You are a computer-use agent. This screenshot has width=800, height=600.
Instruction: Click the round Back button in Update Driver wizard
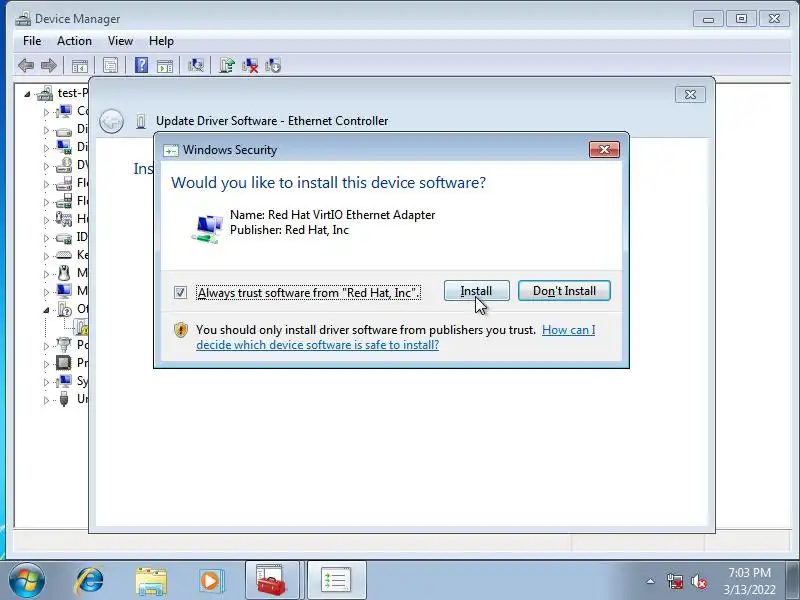click(x=111, y=121)
